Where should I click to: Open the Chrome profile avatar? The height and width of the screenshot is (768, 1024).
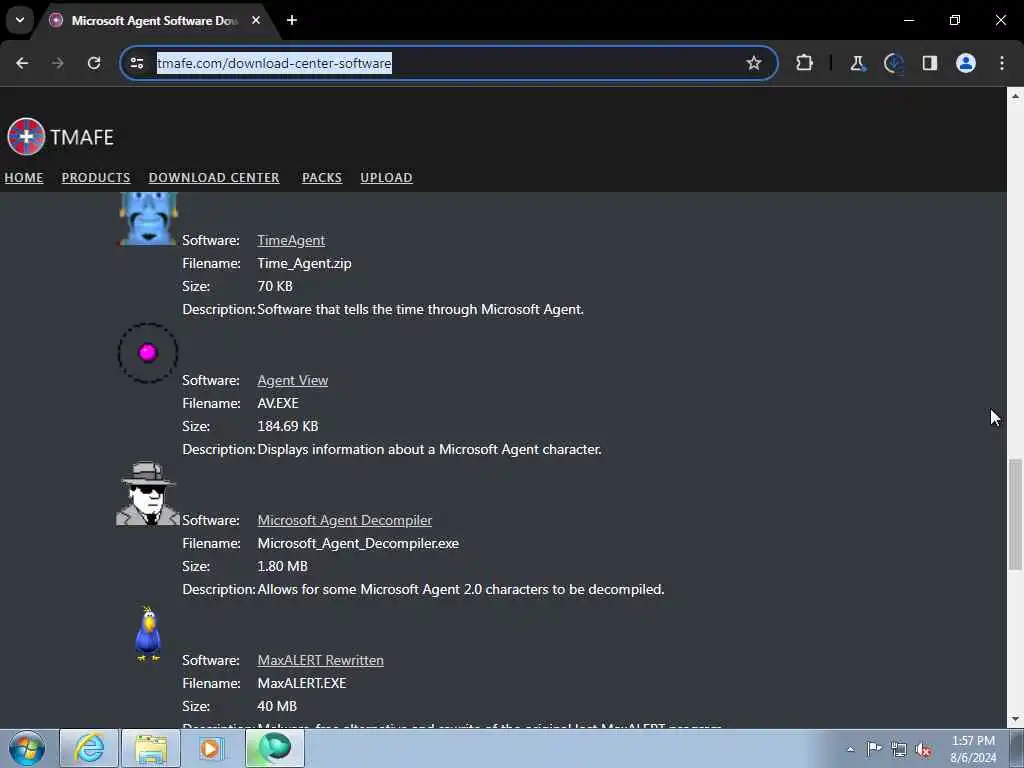pyautogui.click(x=966, y=63)
